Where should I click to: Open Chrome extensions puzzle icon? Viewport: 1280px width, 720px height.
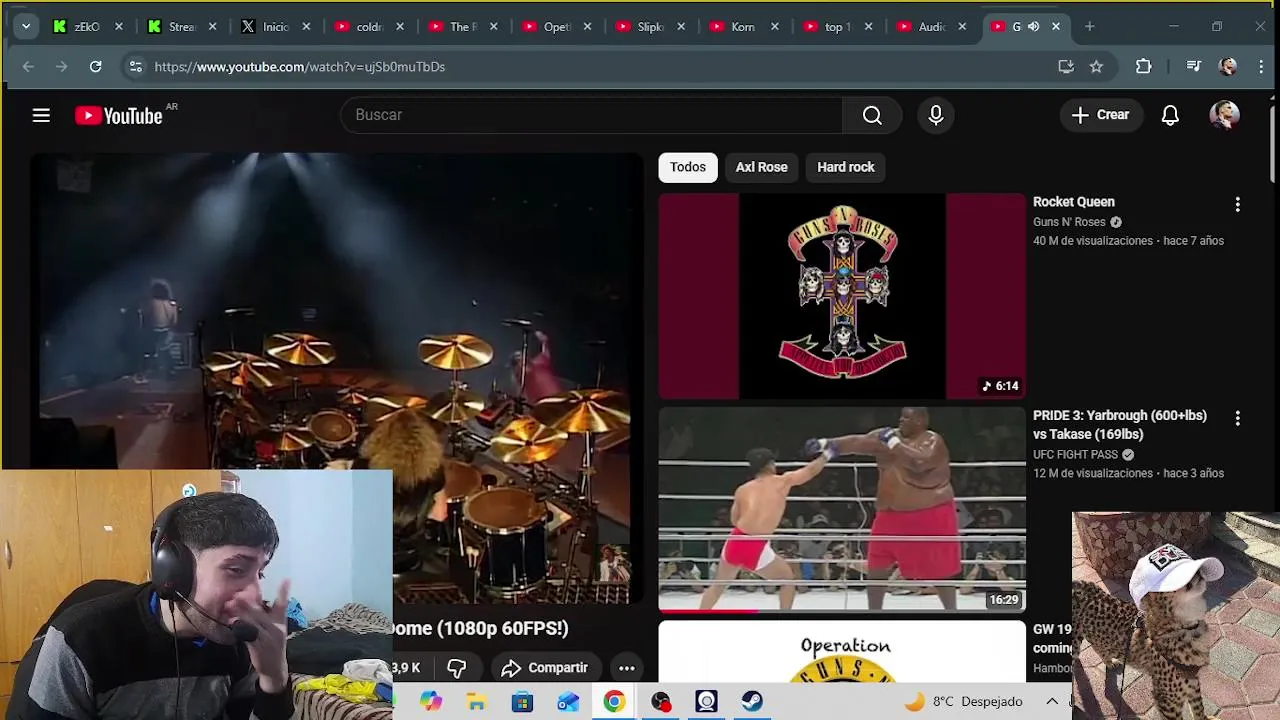click(1143, 66)
